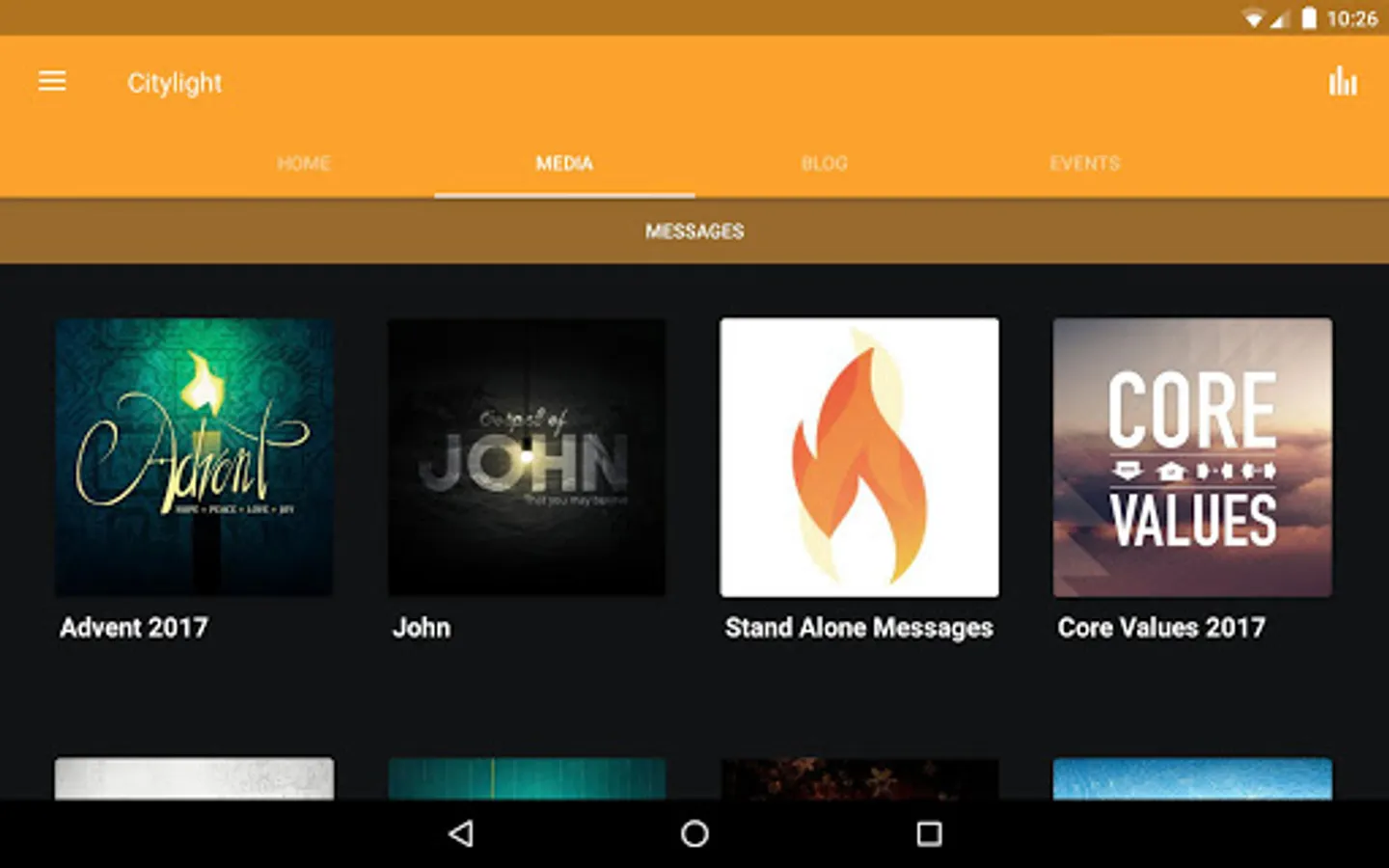Tap the 'Advent 2017' title text
The width and height of the screenshot is (1389, 868).
pos(134,628)
